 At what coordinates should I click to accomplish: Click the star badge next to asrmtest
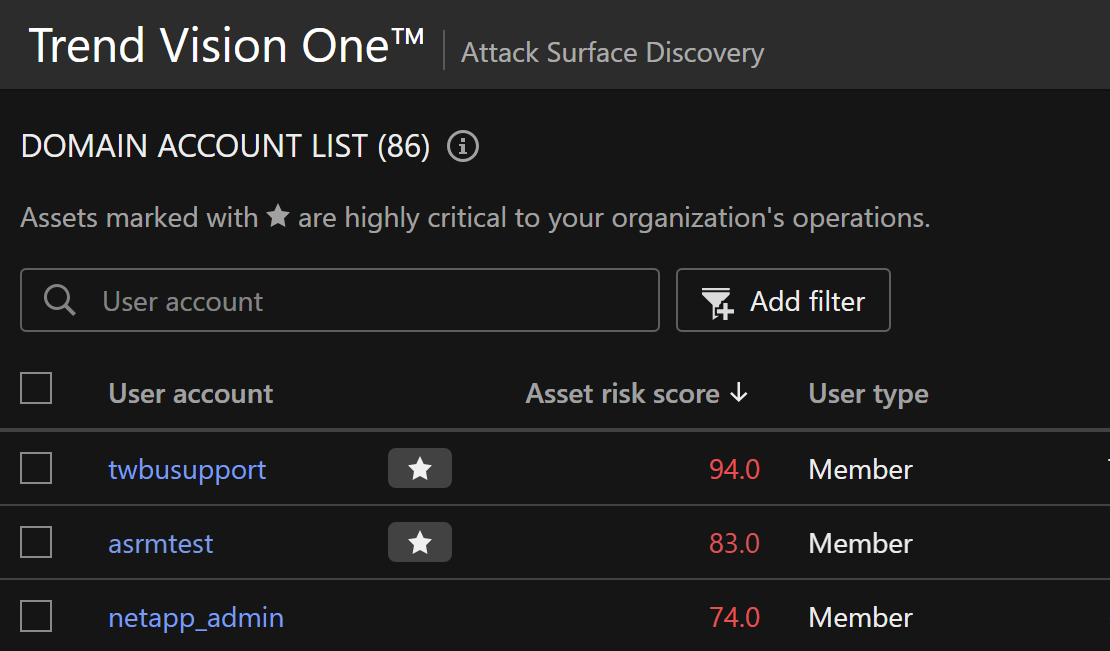point(420,543)
